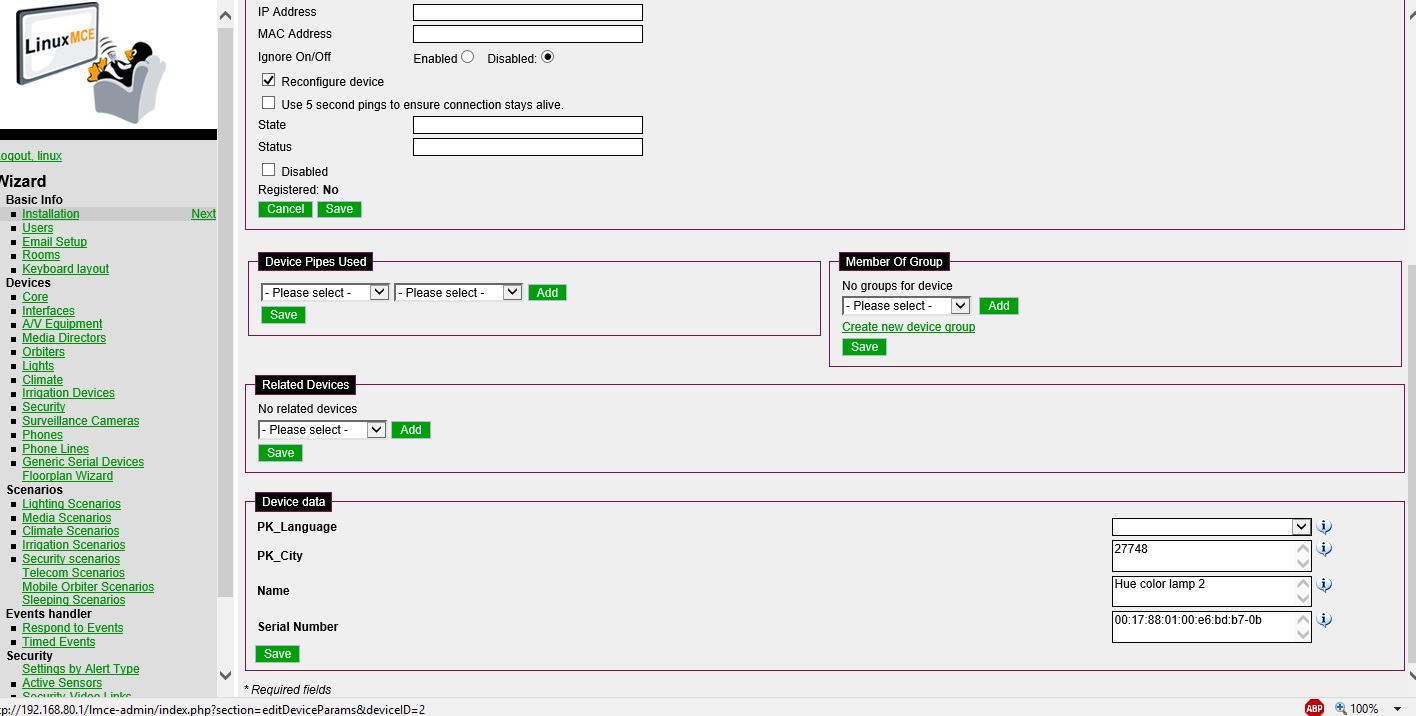Open Users in the sidebar
Image resolution: width=1416 pixels, height=716 pixels.
tap(38, 228)
